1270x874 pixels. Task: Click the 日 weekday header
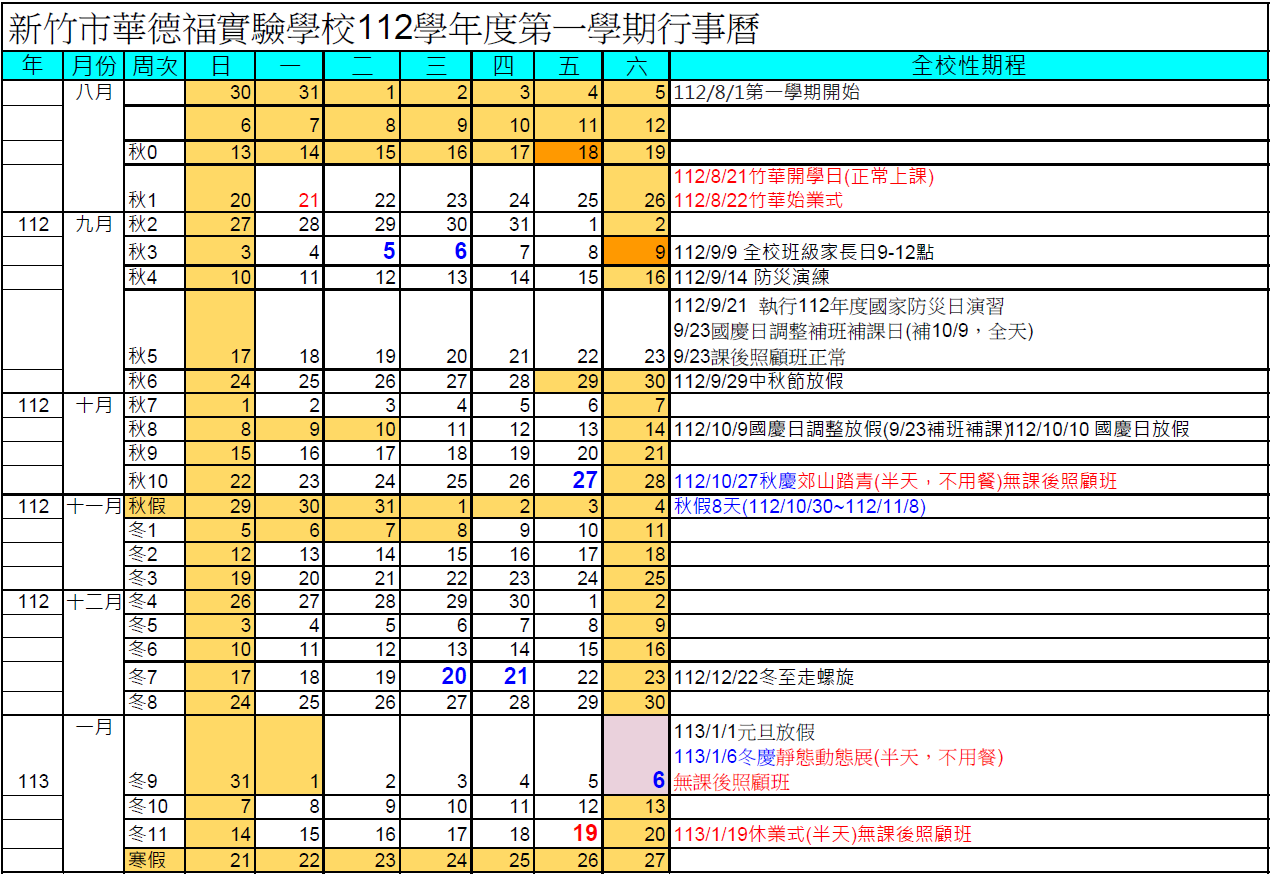(x=221, y=66)
